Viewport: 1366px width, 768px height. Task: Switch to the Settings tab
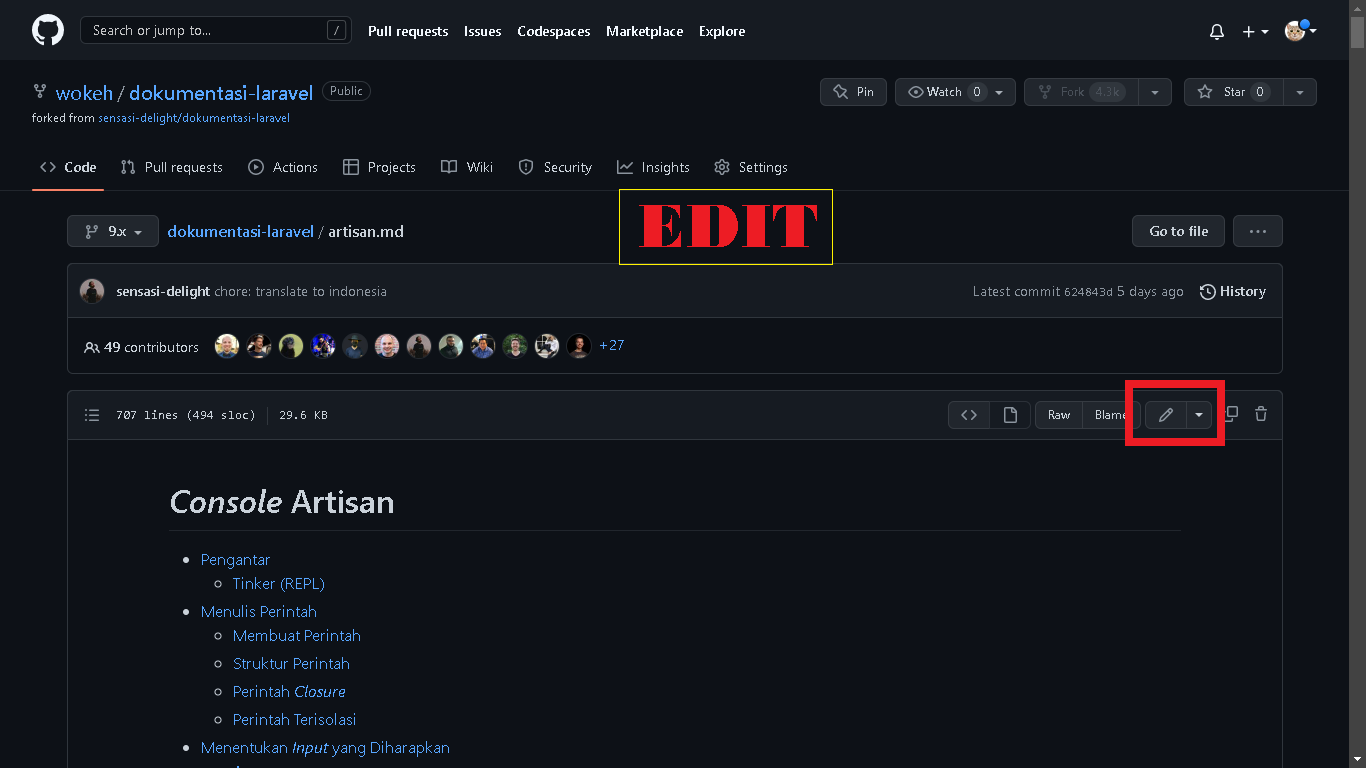(x=751, y=167)
